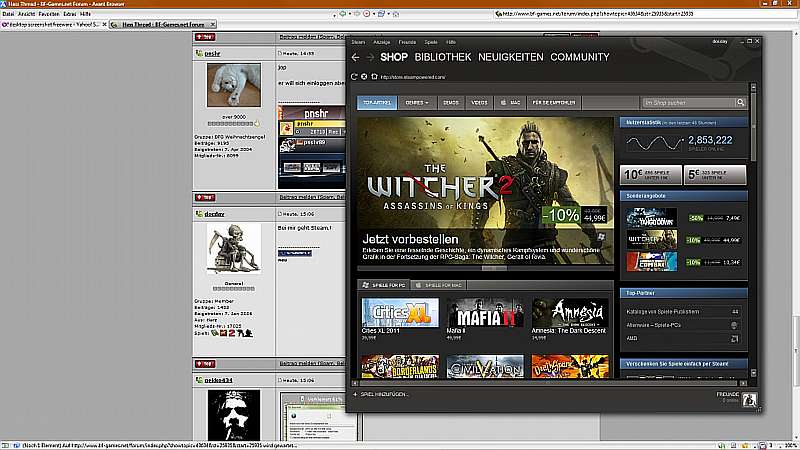Open the dropdown arrow beside the browser back button
This screenshot has width=800, height=450.
[350, 14]
